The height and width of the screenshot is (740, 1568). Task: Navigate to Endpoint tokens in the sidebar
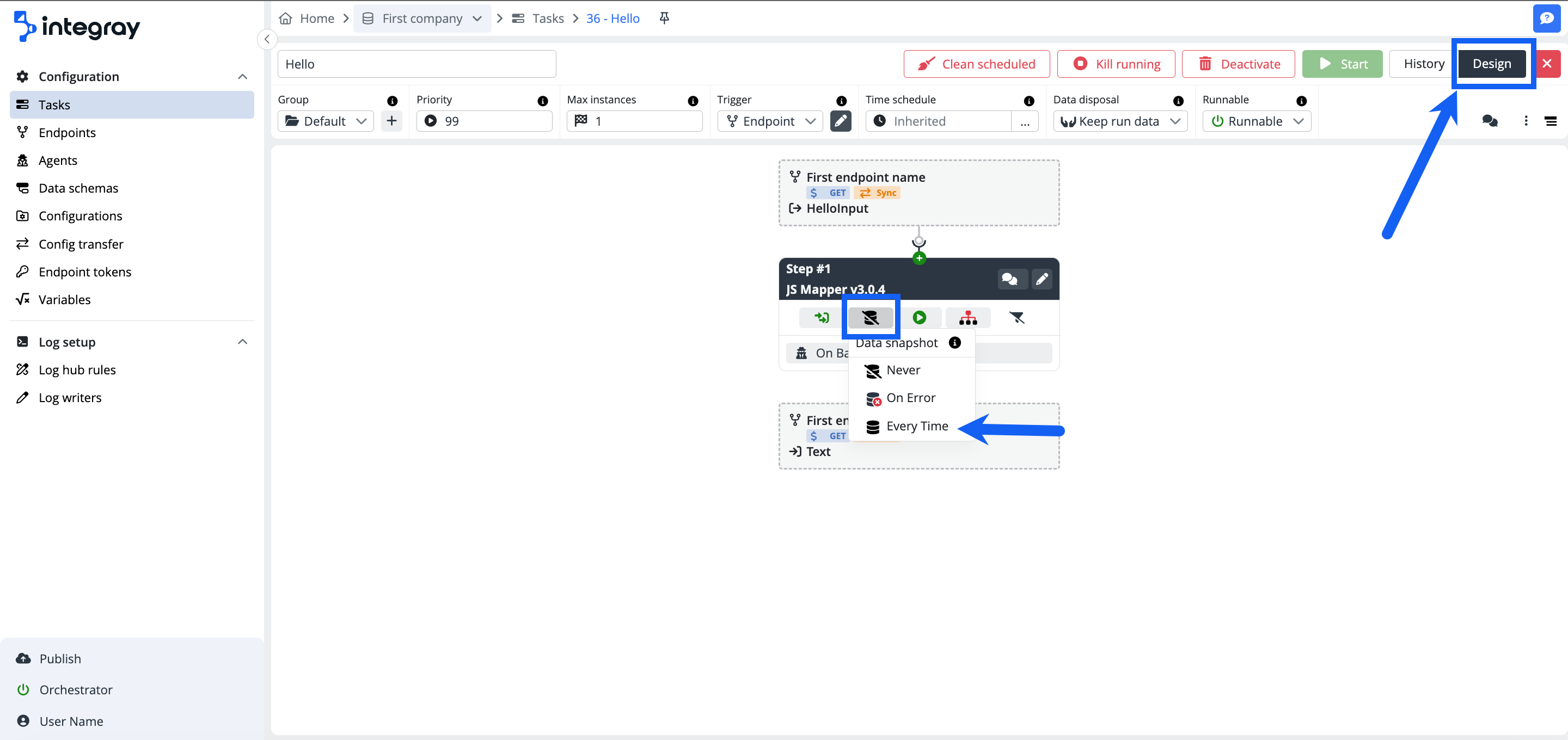click(84, 272)
